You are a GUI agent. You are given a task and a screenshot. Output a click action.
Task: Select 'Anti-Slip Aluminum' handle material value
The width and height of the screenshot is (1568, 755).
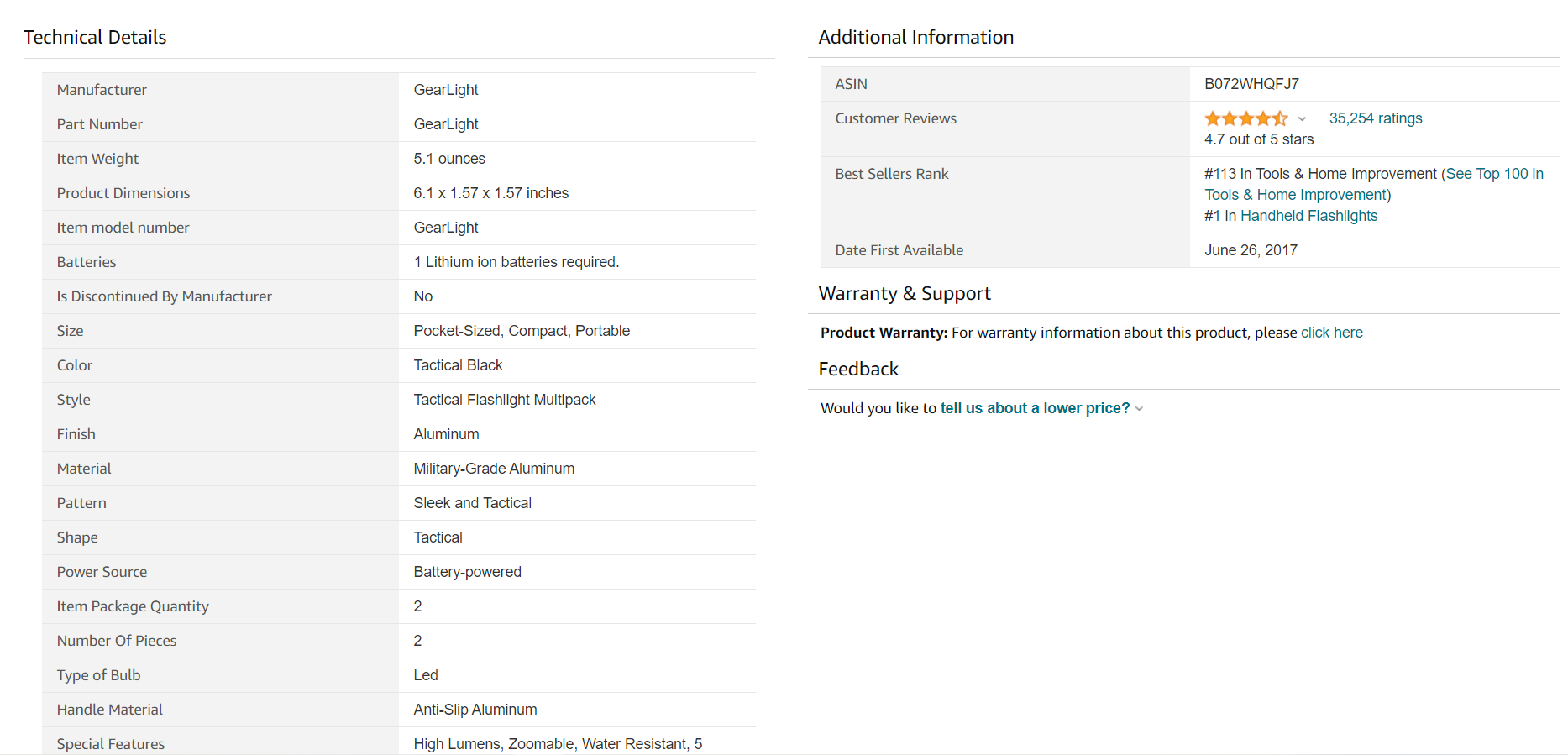(x=475, y=710)
